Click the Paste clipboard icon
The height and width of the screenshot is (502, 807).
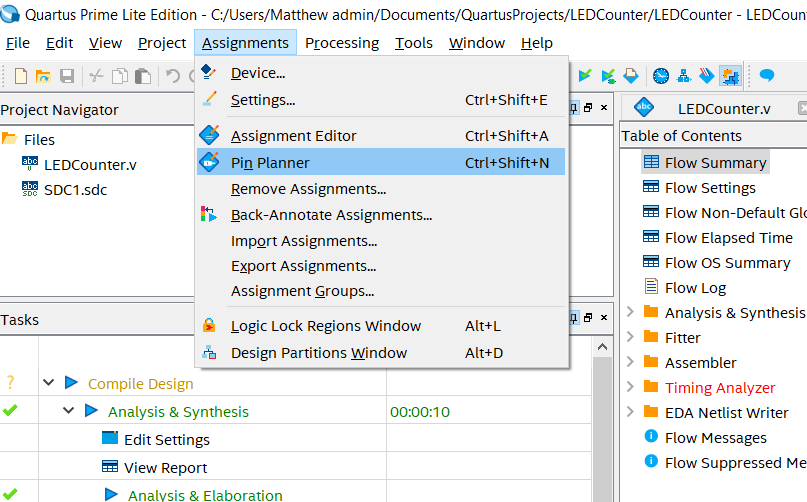tap(143, 76)
